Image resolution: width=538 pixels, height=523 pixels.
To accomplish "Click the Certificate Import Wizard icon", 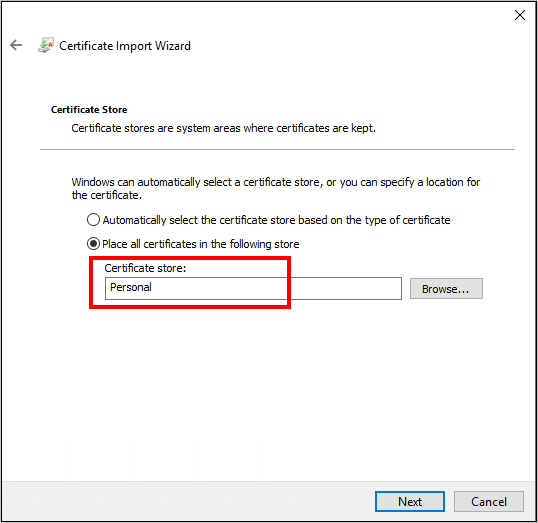I will tap(46, 45).
